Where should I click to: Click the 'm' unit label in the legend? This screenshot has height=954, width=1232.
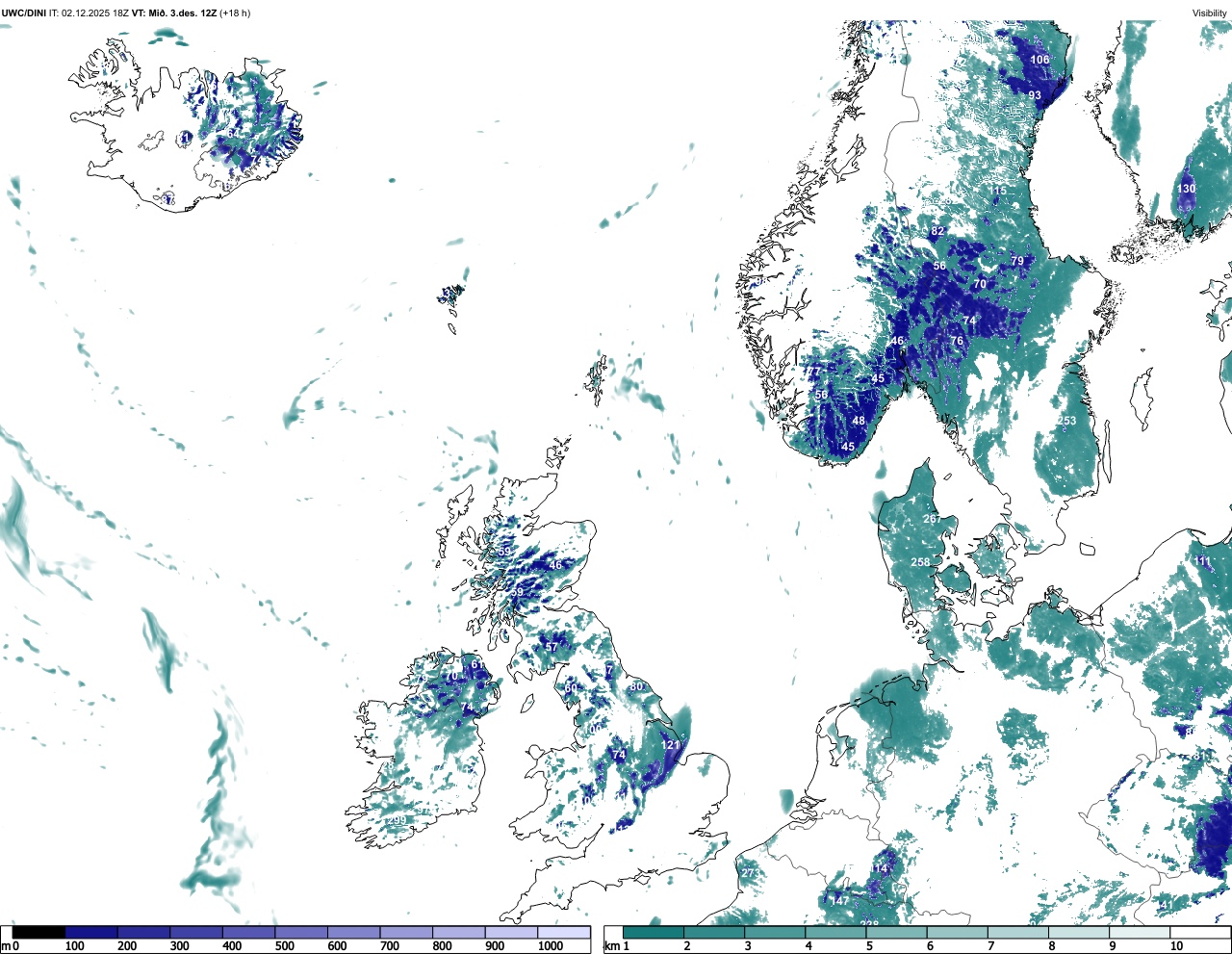coord(5,946)
